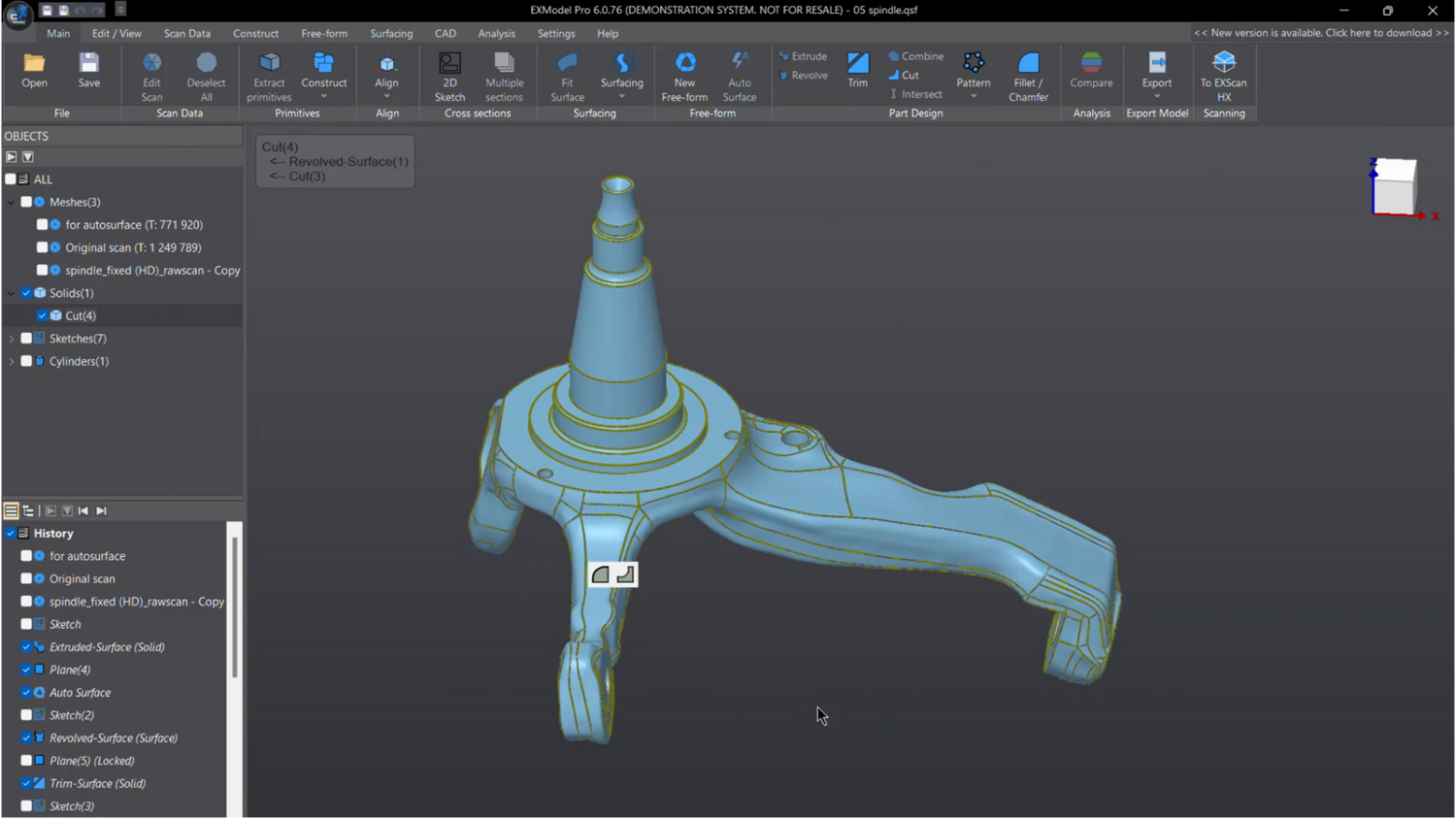Disable Auto Surface in History
Image resolution: width=1456 pixels, height=819 pixels.
click(x=26, y=693)
